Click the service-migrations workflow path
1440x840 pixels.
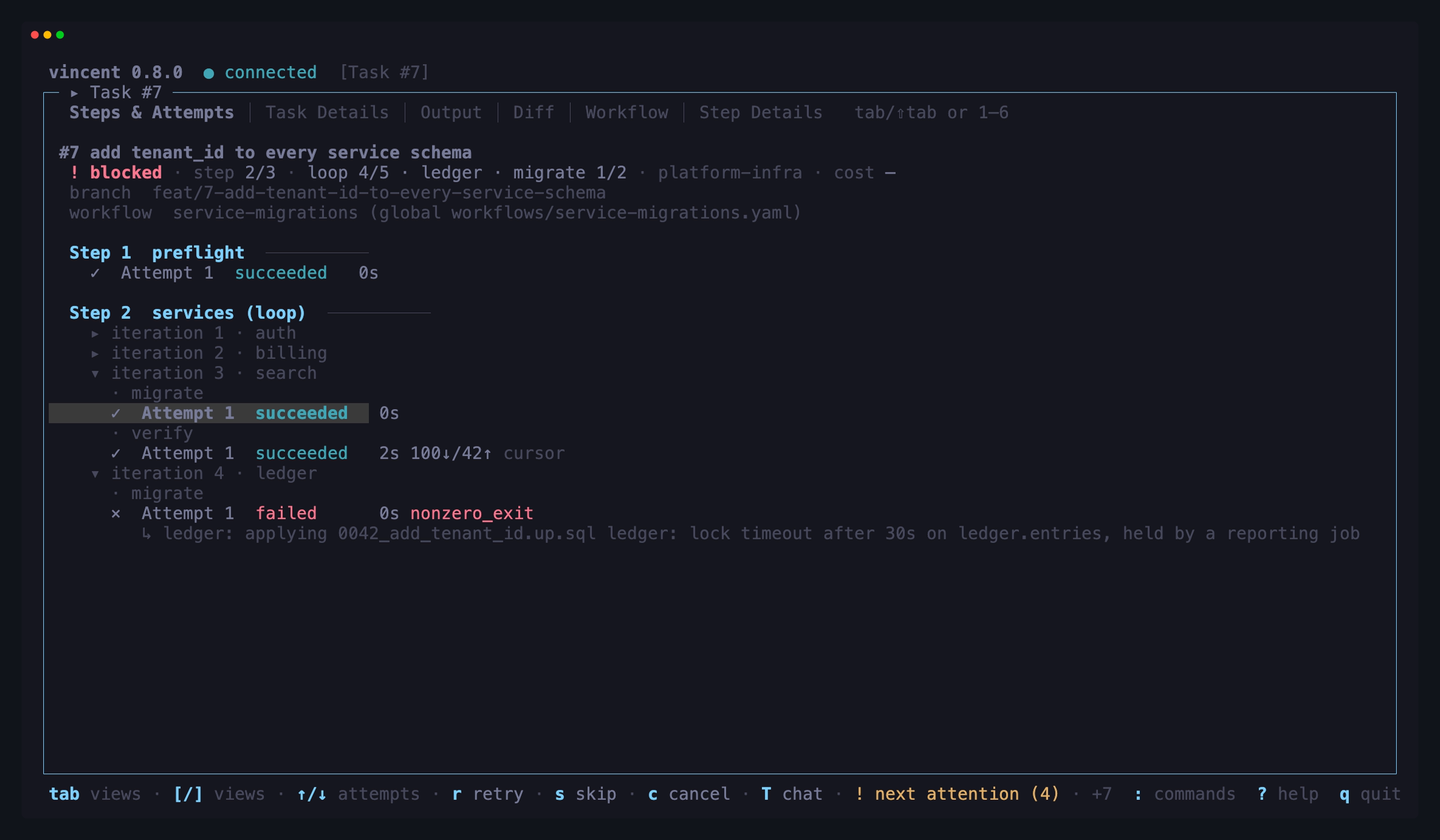click(487, 213)
